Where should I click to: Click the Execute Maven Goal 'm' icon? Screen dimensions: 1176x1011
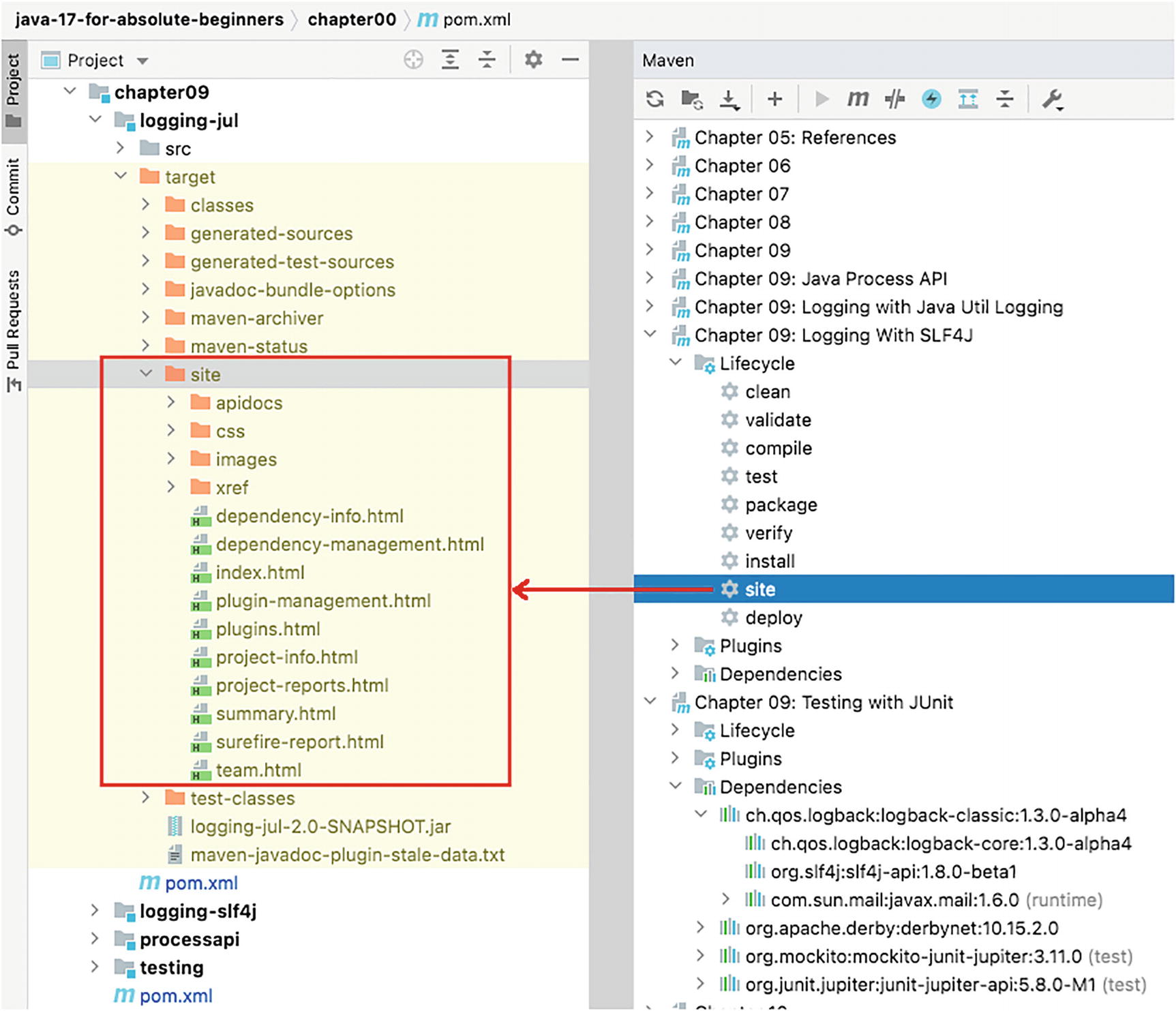858,99
